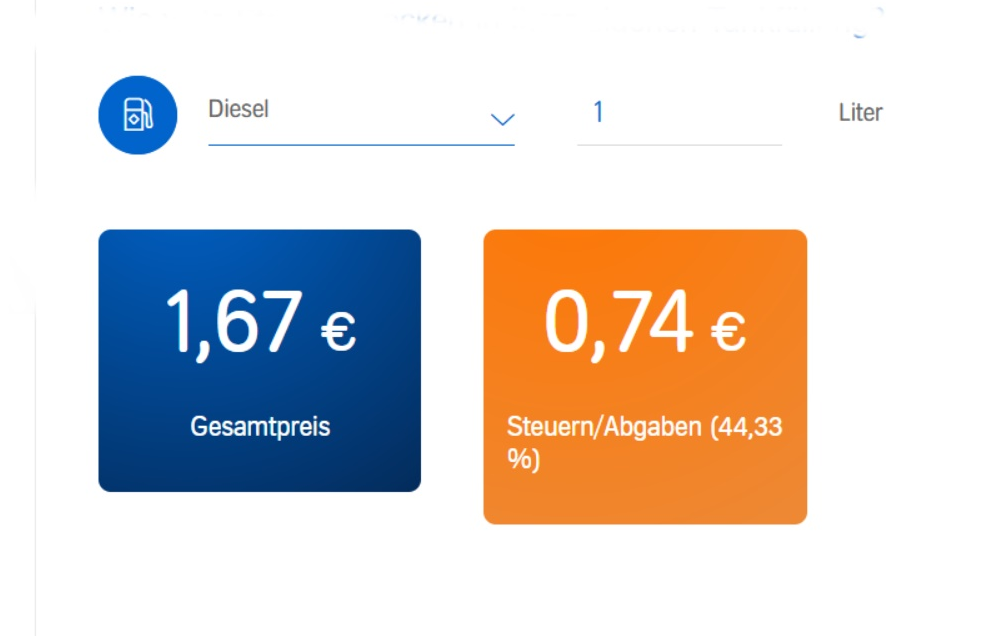Click the Liter unit label
Viewport: 986px width, 636px height.
point(860,113)
